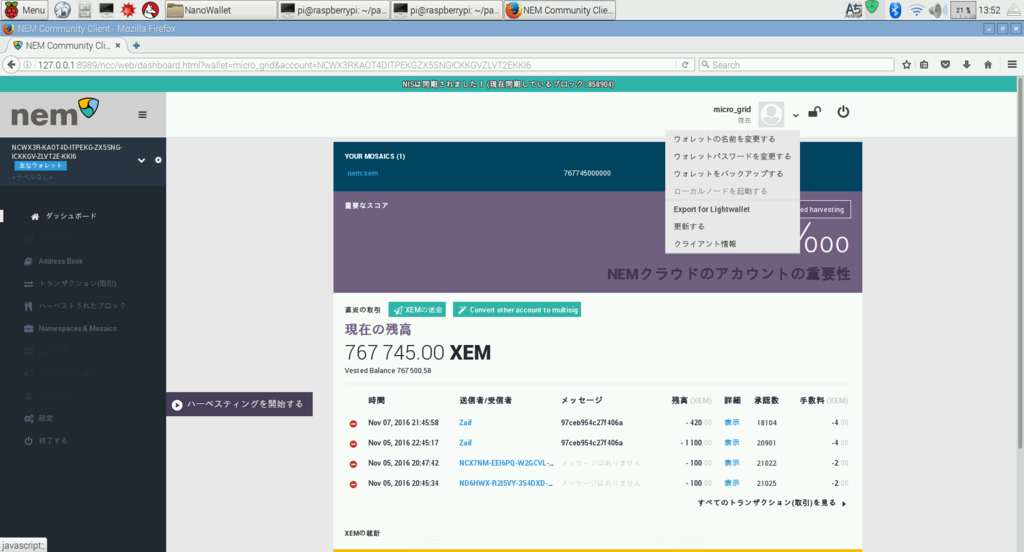Switch to the first pi@raspberrypi terminal task
The image size is (1024, 552).
[x=334, y=10]
